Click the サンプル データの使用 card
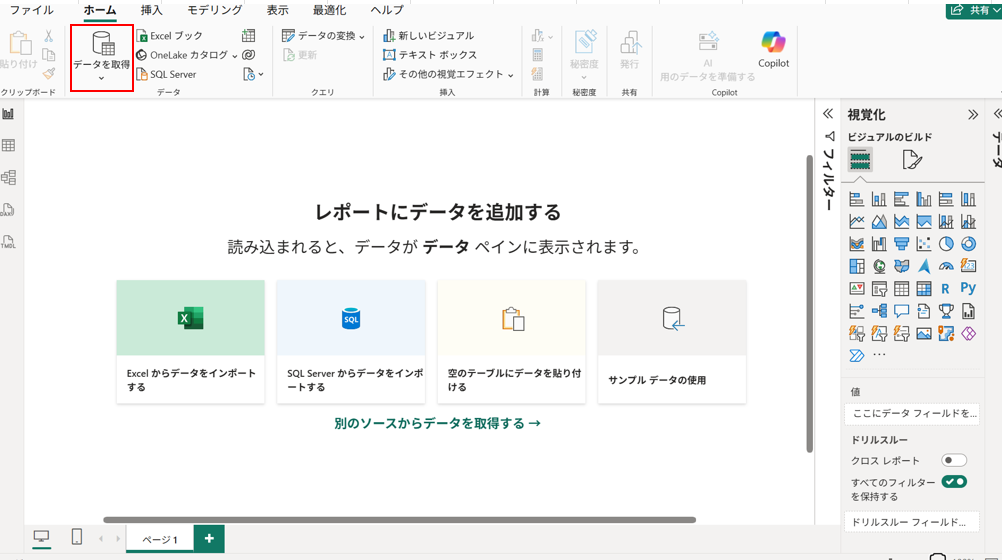Screen dimensions: 1002x560 coord(671,342)
